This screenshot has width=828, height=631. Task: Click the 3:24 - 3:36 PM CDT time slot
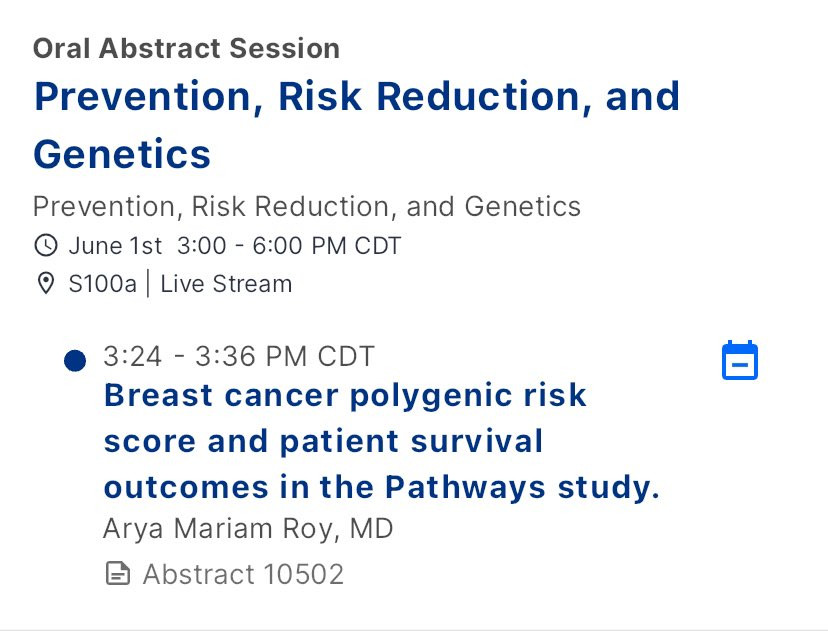(239, 356)
